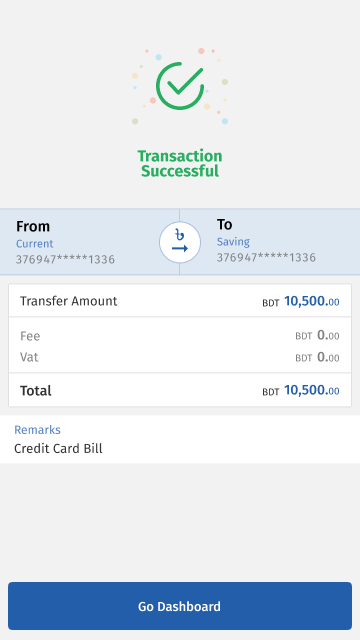Select the To account number under Saving
Image resolution: width=360 pixels, height=640 pixels.
(x=266, y=258)
